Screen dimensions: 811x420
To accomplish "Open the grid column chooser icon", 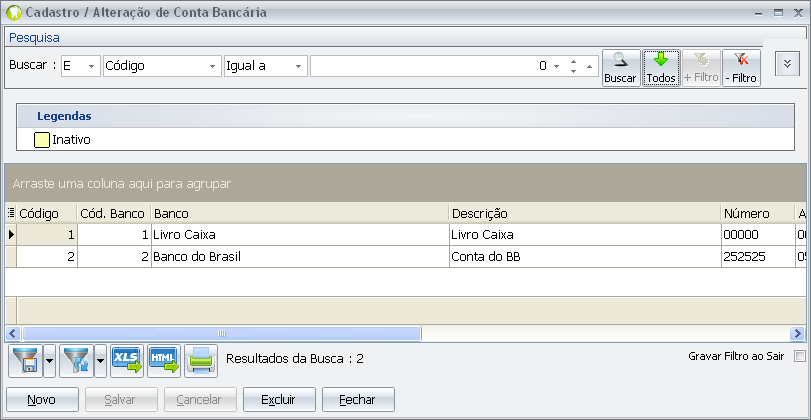I will point(11,213).
